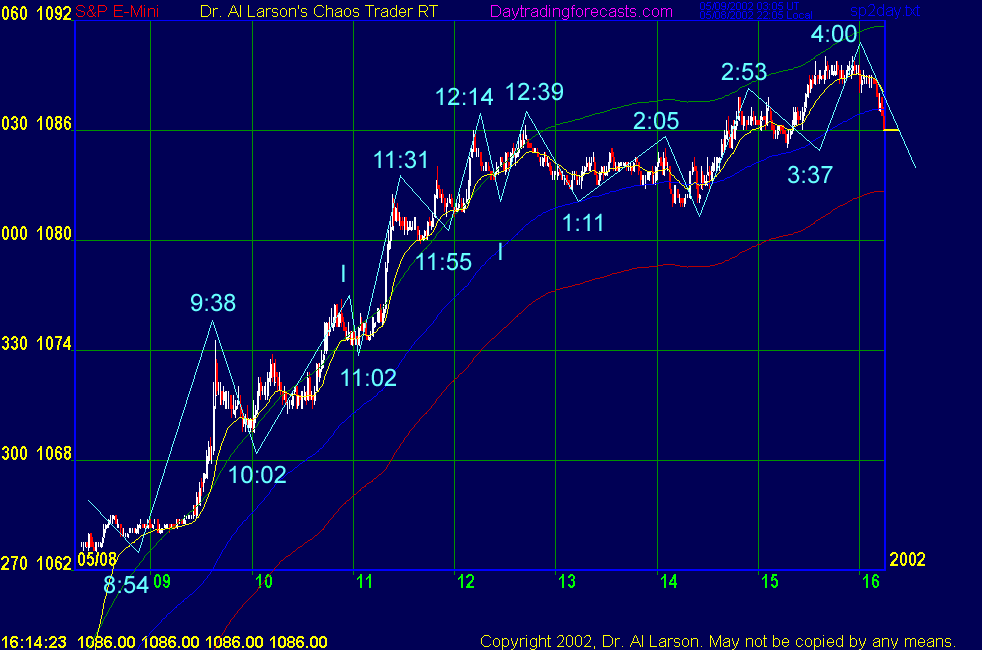This screenshot has height=650, width=982.
Task: Select the 11:55 time label
Action: click(444, 263)
